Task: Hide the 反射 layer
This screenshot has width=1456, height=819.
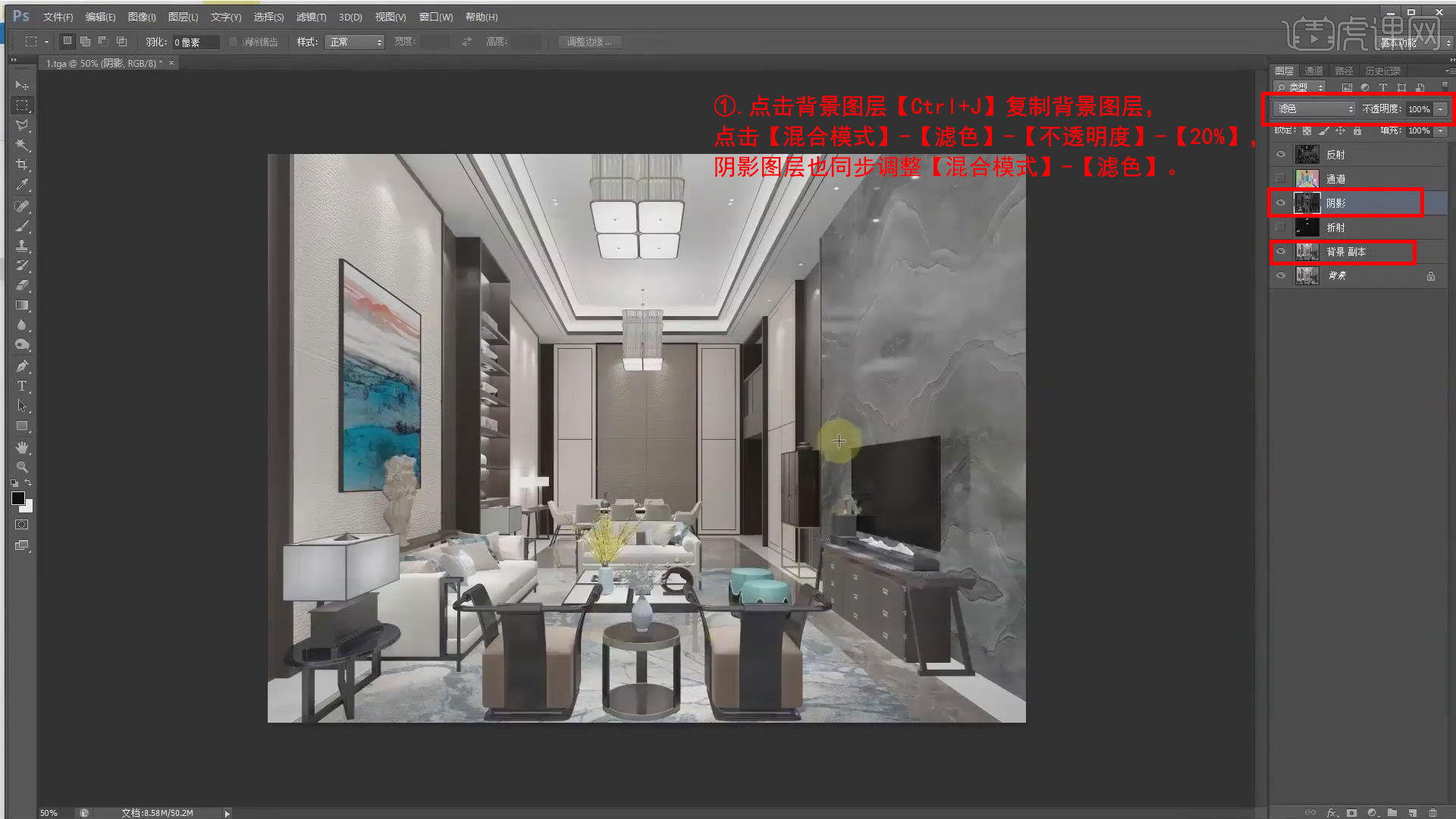Action: 1281,154
